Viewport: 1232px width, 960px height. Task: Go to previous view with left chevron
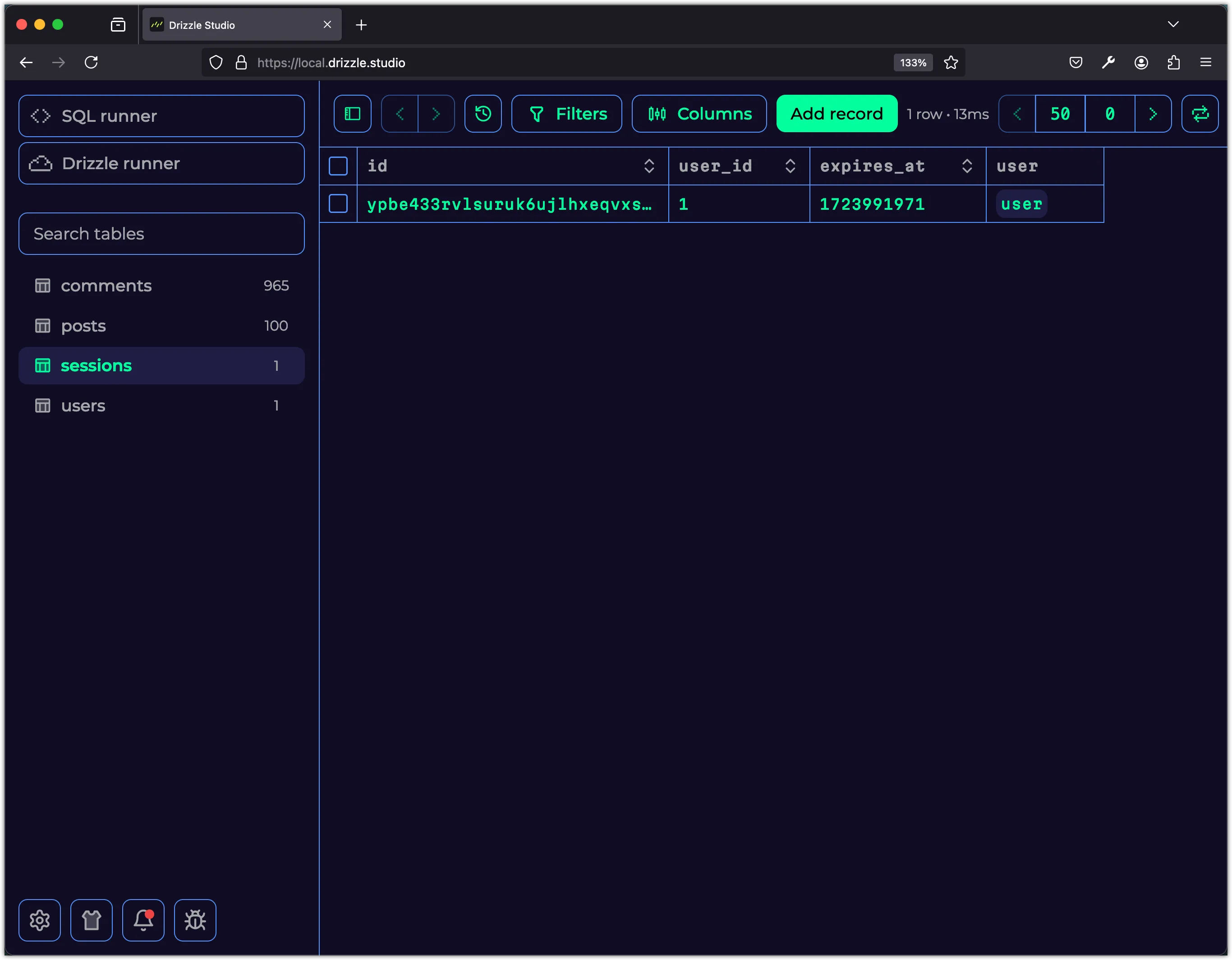click(x=400, y=113)
